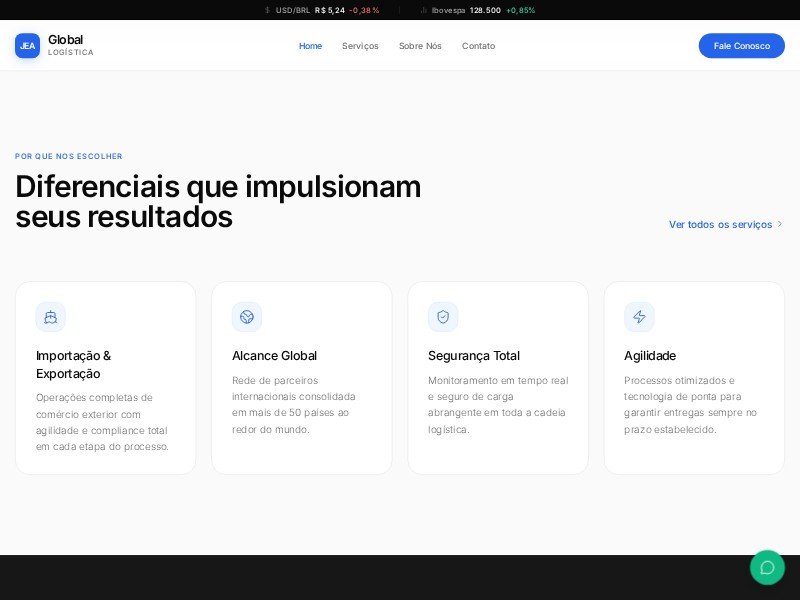Open the Ver todos os serviços link
800x600 pixels.
click(x=718, y=224)
